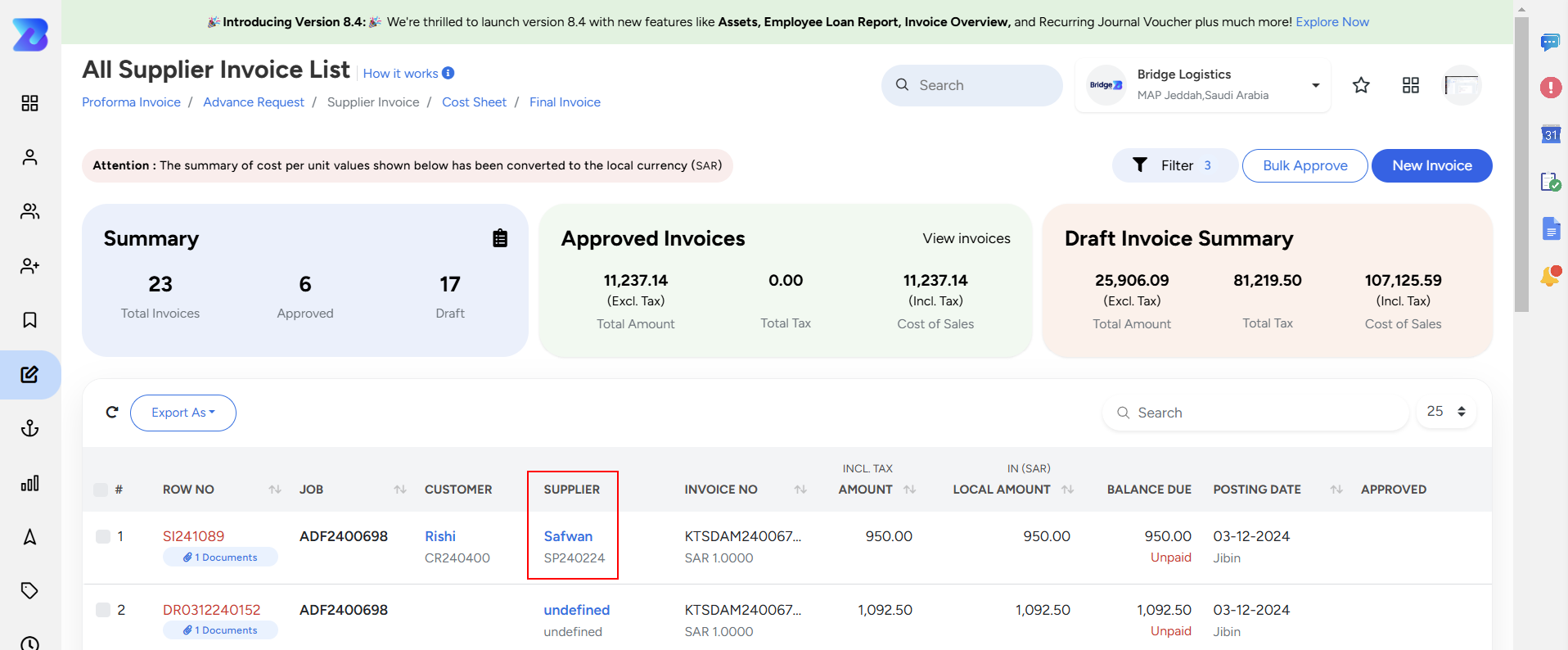This screenshot has width=1568, height=650.
Task: Sort by JOB column
Action: click(x=400, y=490)
